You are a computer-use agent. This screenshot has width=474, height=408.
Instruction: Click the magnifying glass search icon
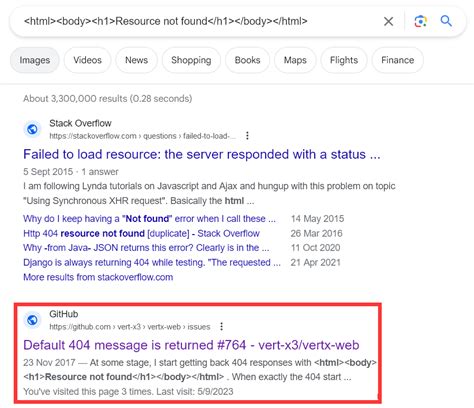tap(446, 21)
